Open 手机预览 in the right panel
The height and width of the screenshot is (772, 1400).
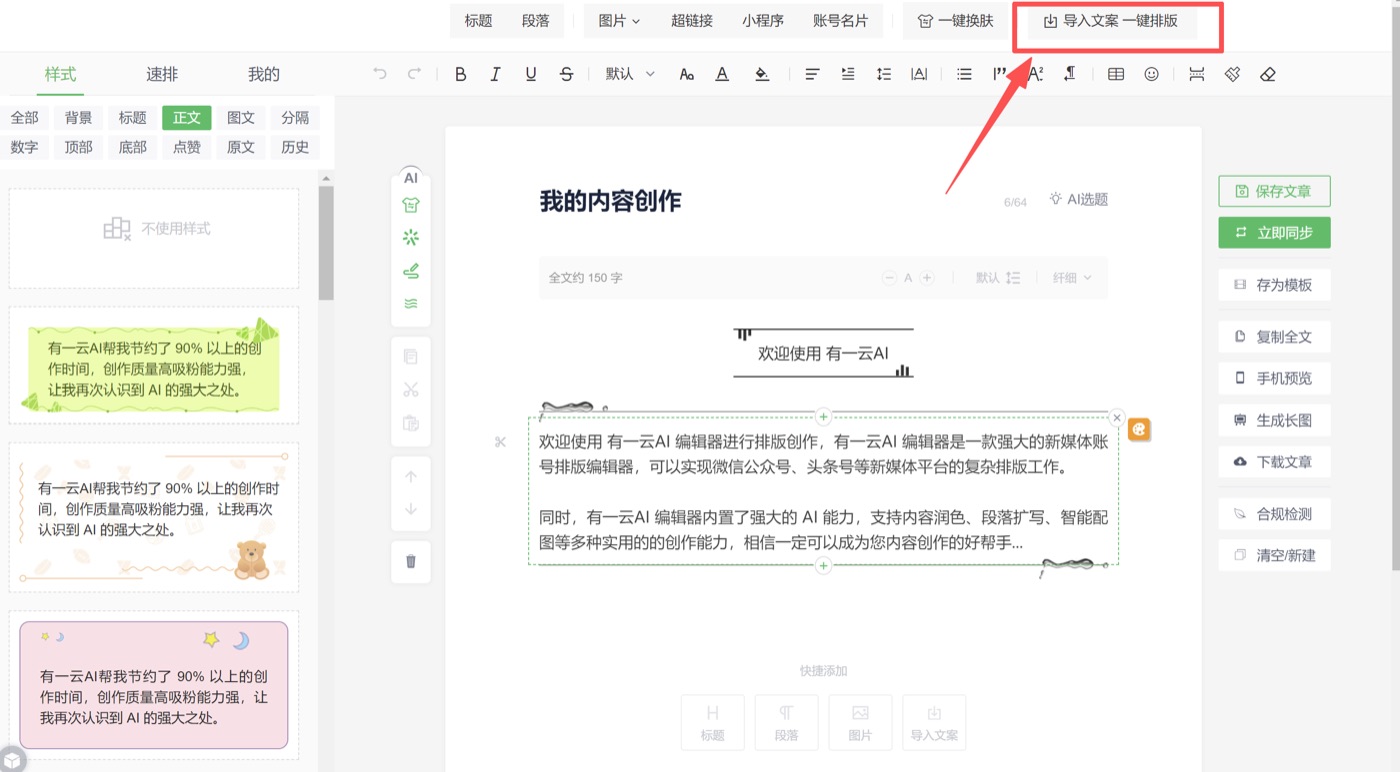coord(1274,378)
